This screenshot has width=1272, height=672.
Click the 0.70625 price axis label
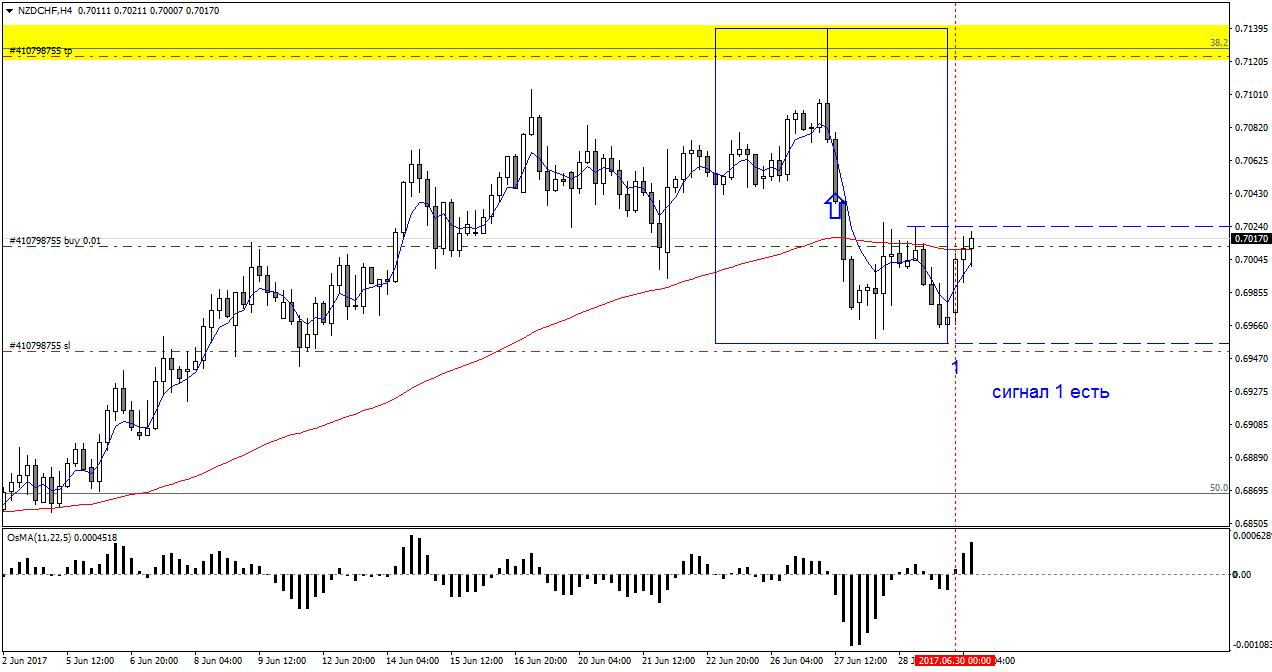click(1252, 160)
